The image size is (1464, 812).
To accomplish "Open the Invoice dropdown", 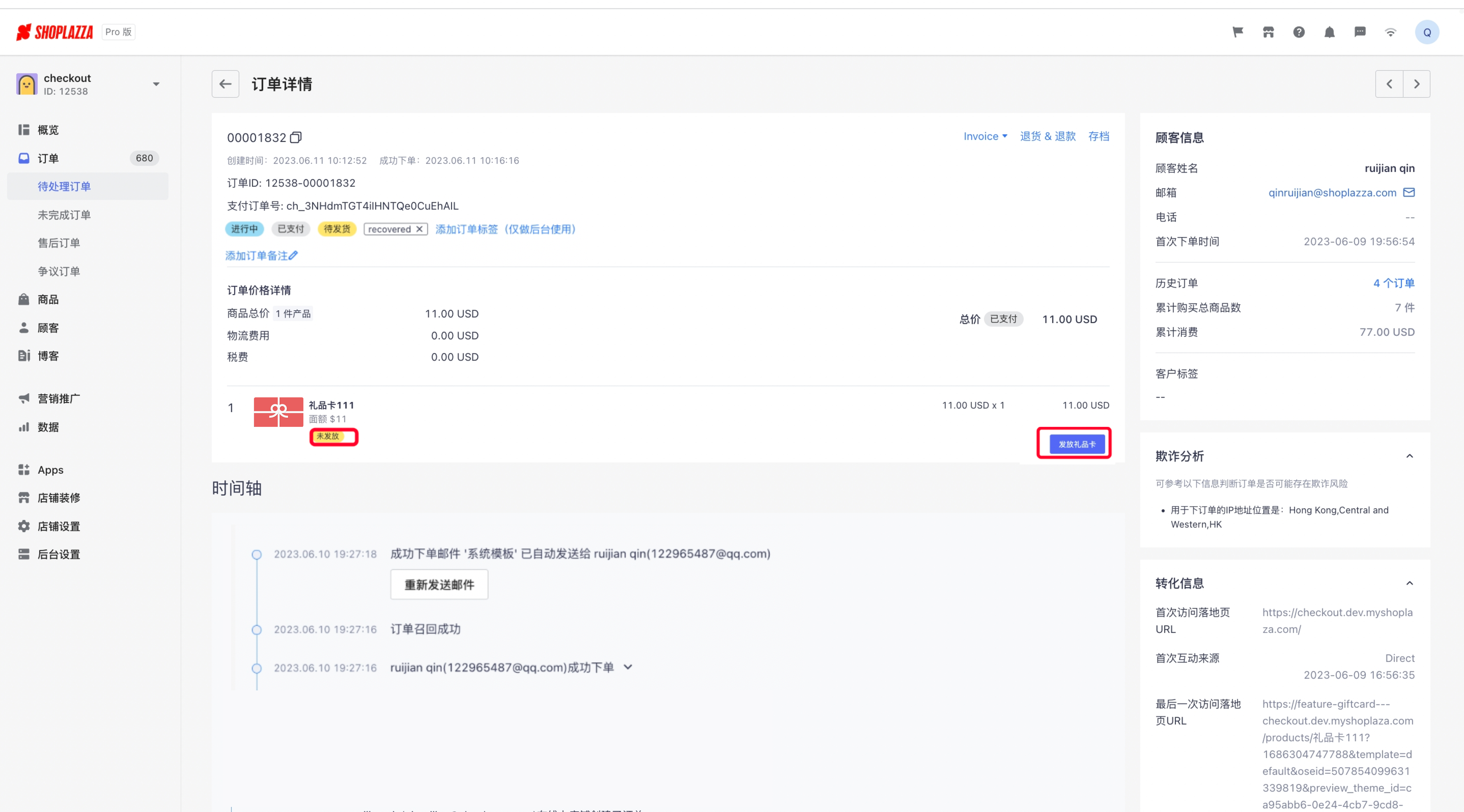I will coord(985,136).
